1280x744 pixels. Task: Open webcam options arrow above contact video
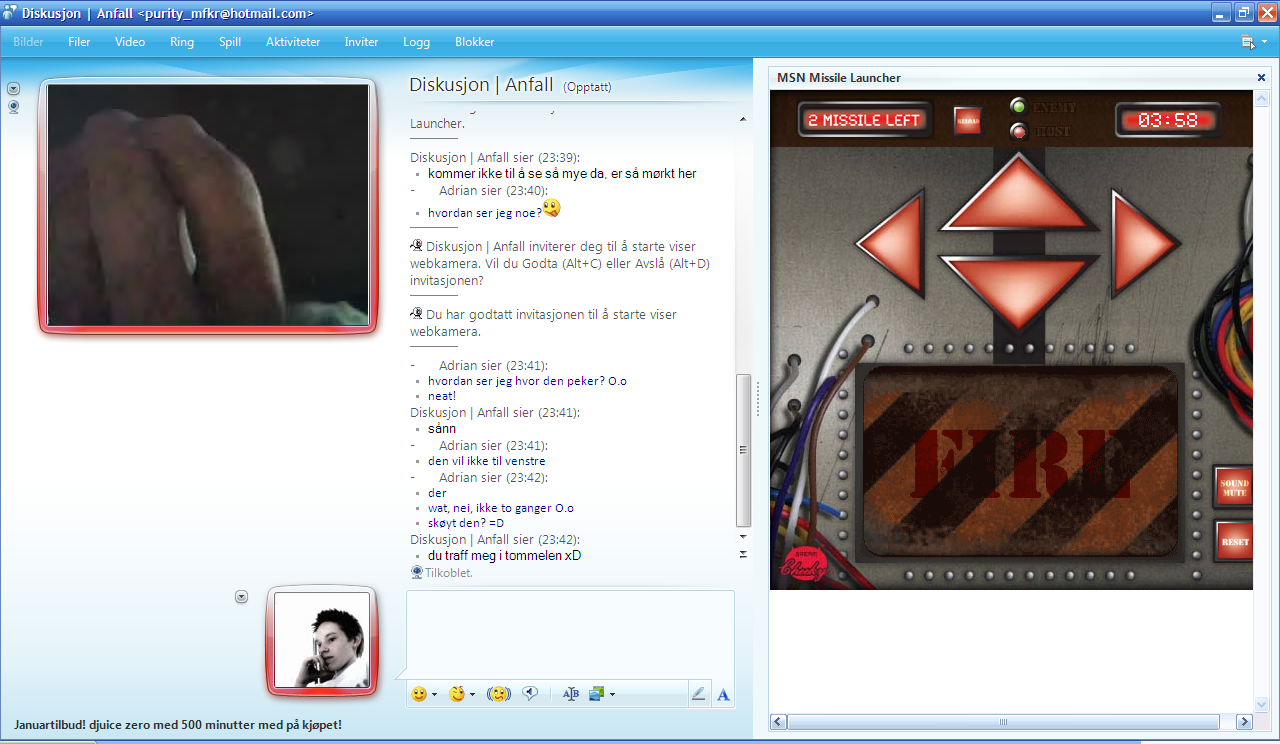point(13,88)
